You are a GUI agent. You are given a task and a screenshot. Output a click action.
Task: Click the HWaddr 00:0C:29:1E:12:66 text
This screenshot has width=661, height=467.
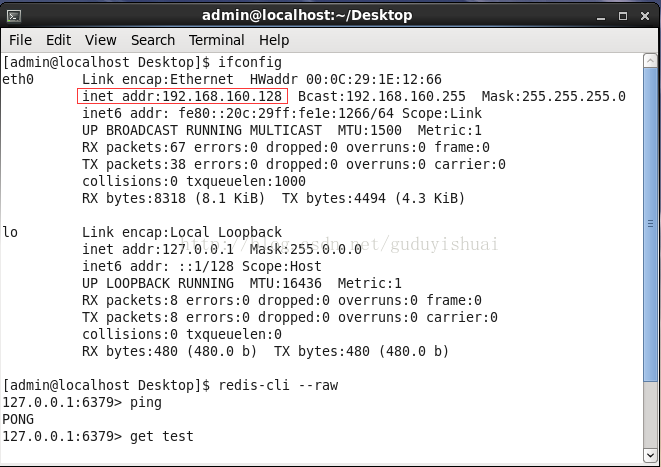coord(346,79)
